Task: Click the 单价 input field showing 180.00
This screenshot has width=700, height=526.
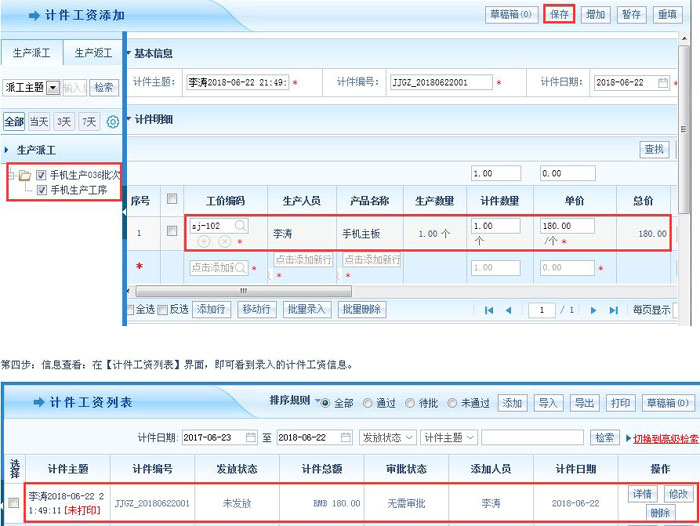Action: click(567, 226)
